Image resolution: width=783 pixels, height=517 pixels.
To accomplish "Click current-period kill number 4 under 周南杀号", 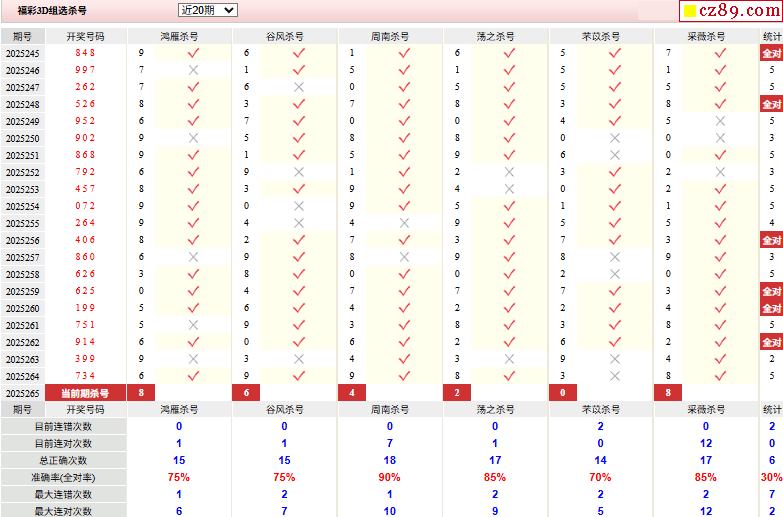I will (351, 393).
